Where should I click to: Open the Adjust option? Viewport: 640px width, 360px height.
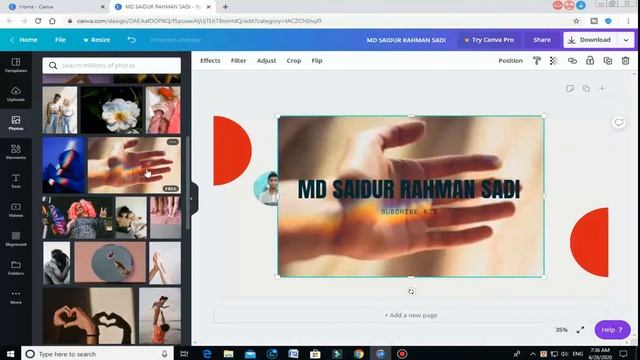point(266,60)
